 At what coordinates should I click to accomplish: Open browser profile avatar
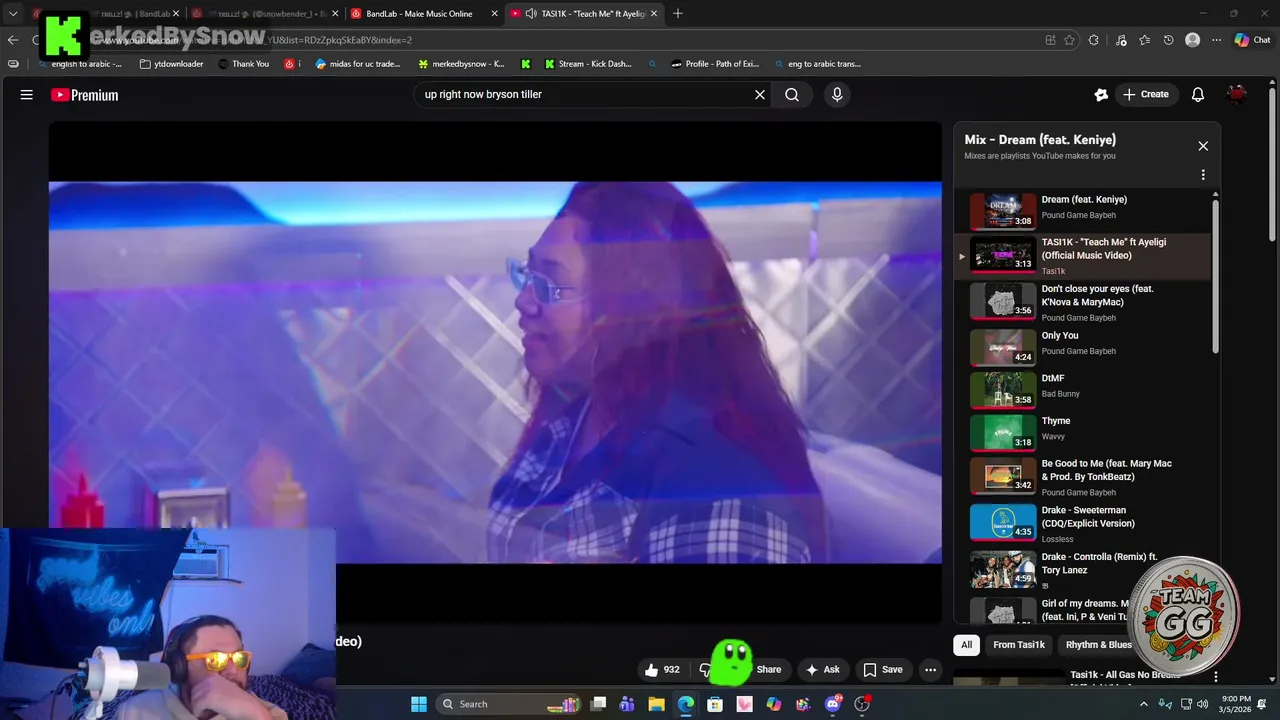click(x=1192, y=40)
